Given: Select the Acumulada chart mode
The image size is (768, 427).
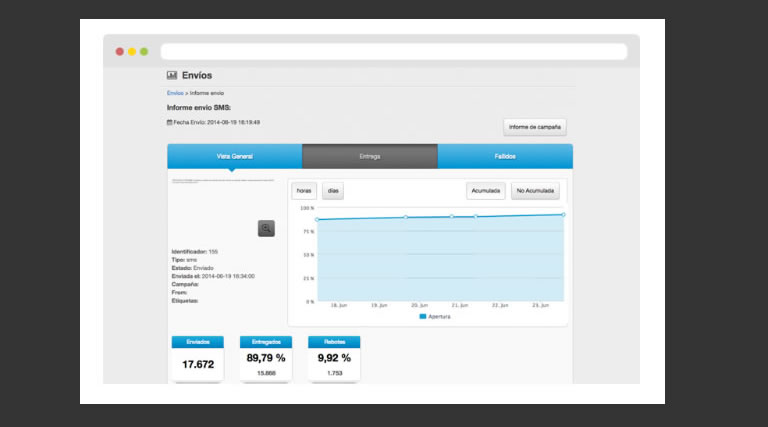Looking at the screenshot, I should (x=485, y=190).
